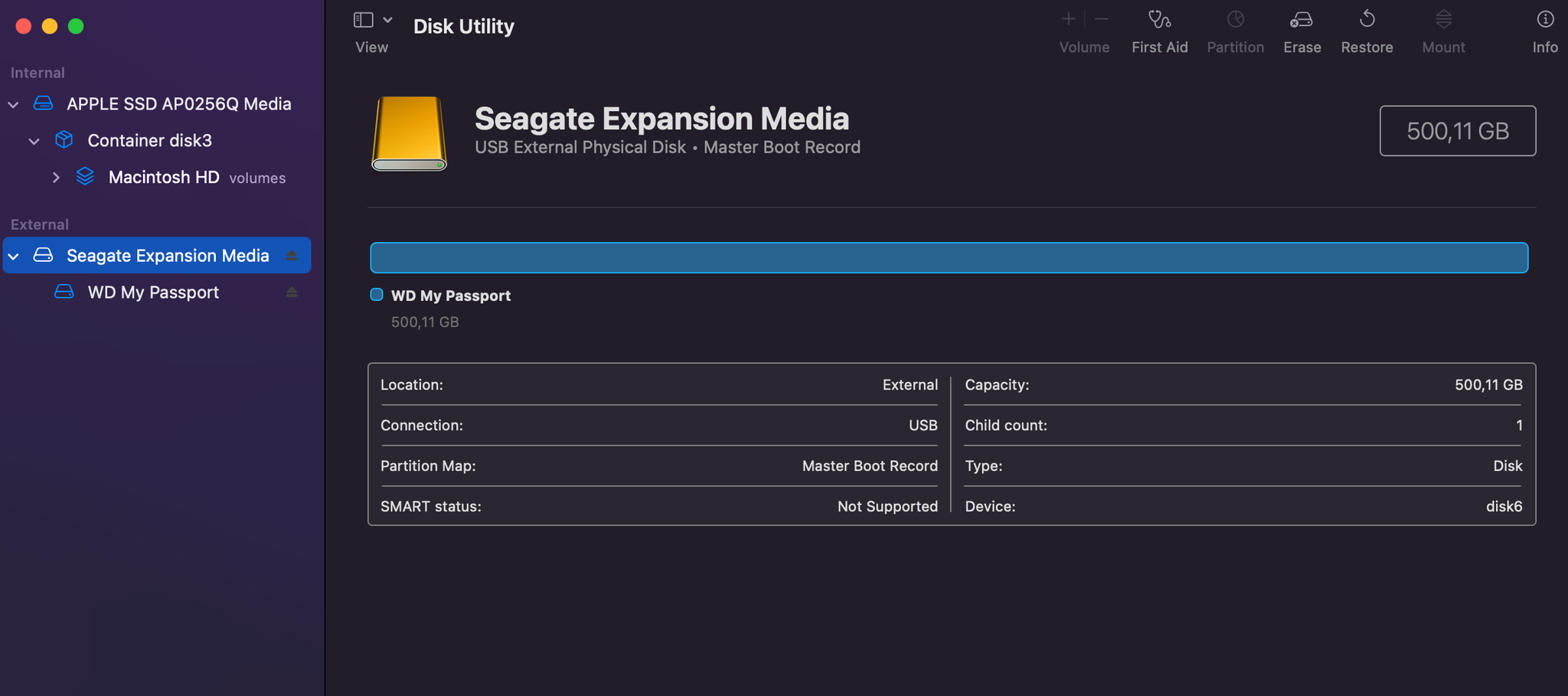Close the Disk Utility window
1568x696 pixels.
(24, 26)
